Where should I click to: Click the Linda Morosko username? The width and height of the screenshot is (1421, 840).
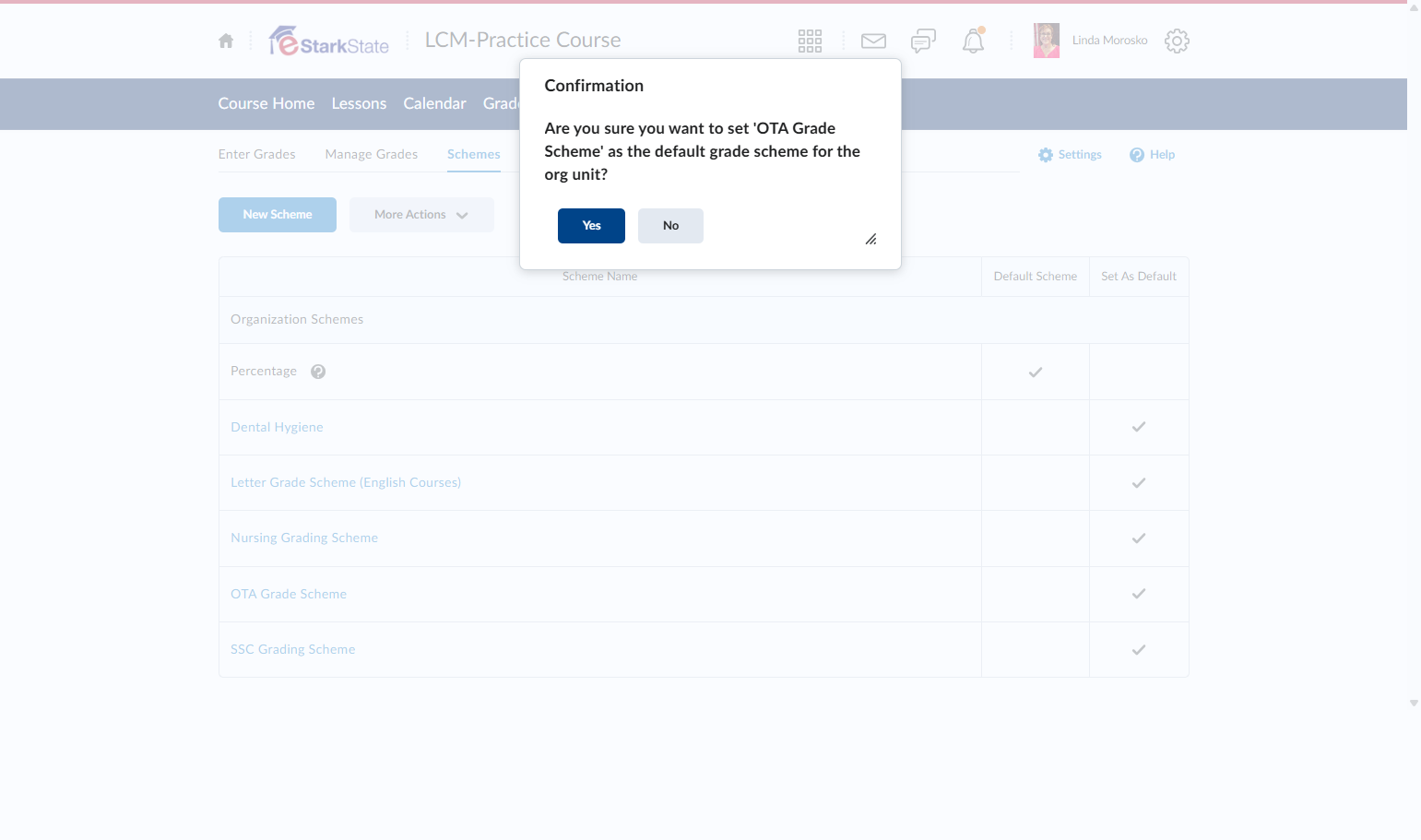point(1109,41)
